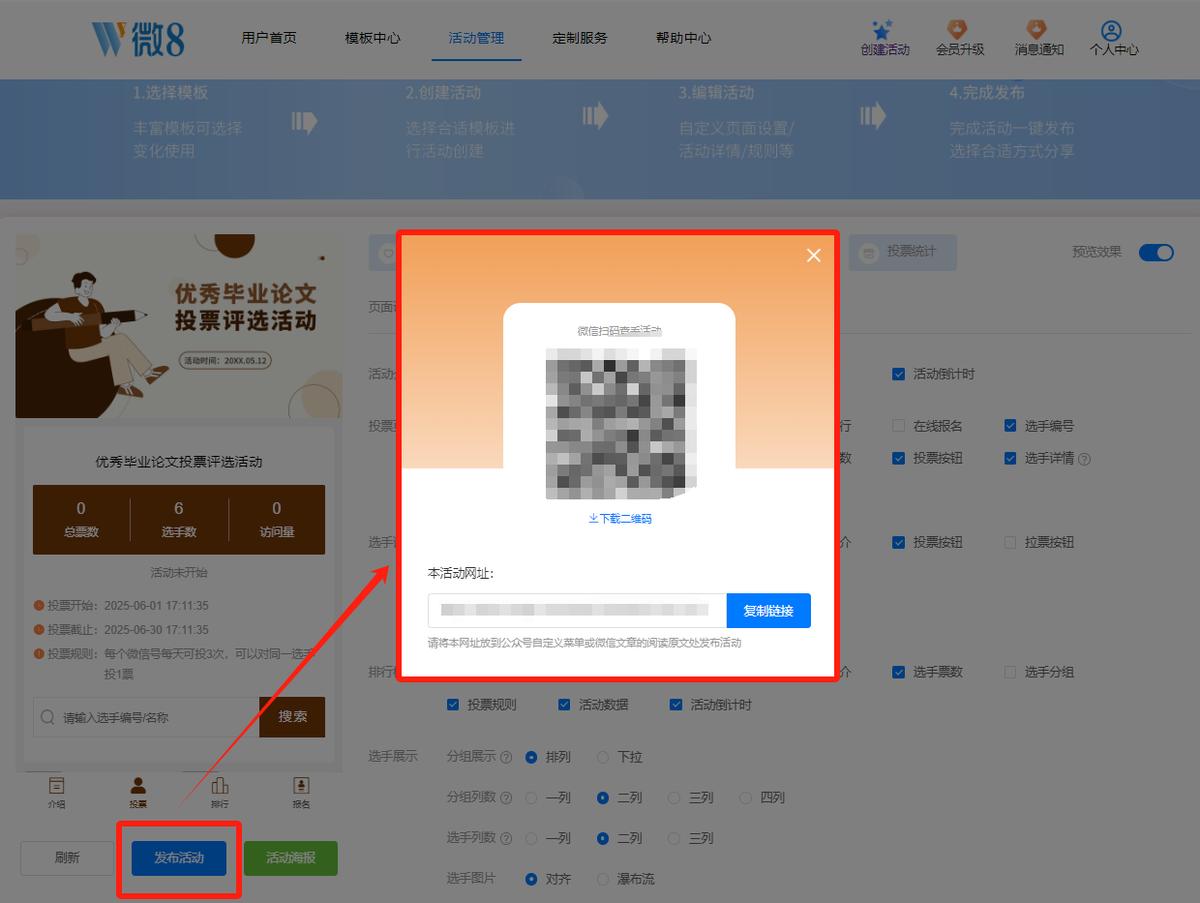Uncheck the 活动倒计时 box below 预览效果
Screen dimensions: 1200x903
click(x=899, y=374)
